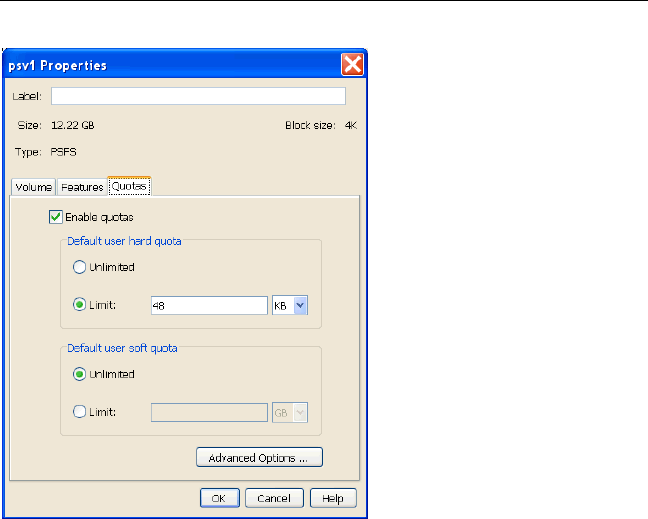Screen dimensions: 648x519
Task: Click the type value PSFS
Action: point(63,152)
